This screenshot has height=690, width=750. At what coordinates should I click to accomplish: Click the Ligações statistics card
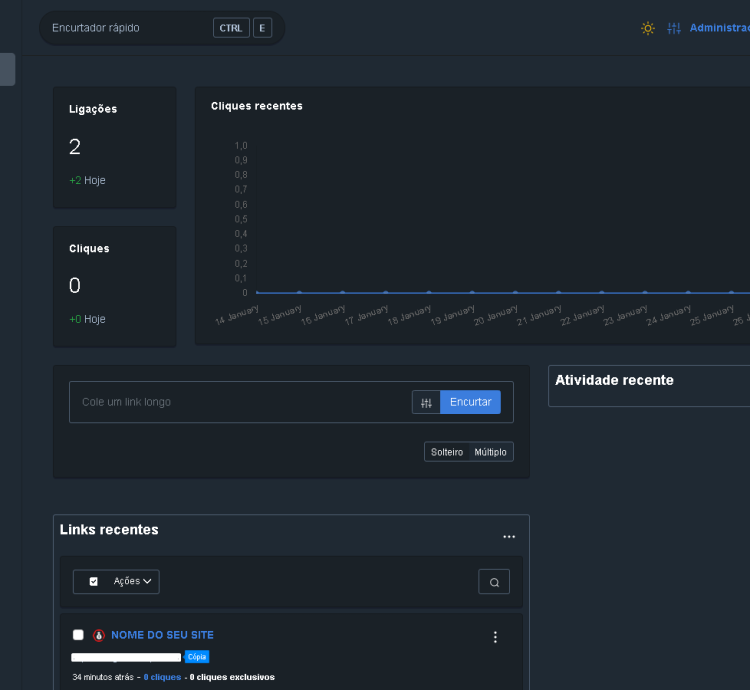pos(114,147)
